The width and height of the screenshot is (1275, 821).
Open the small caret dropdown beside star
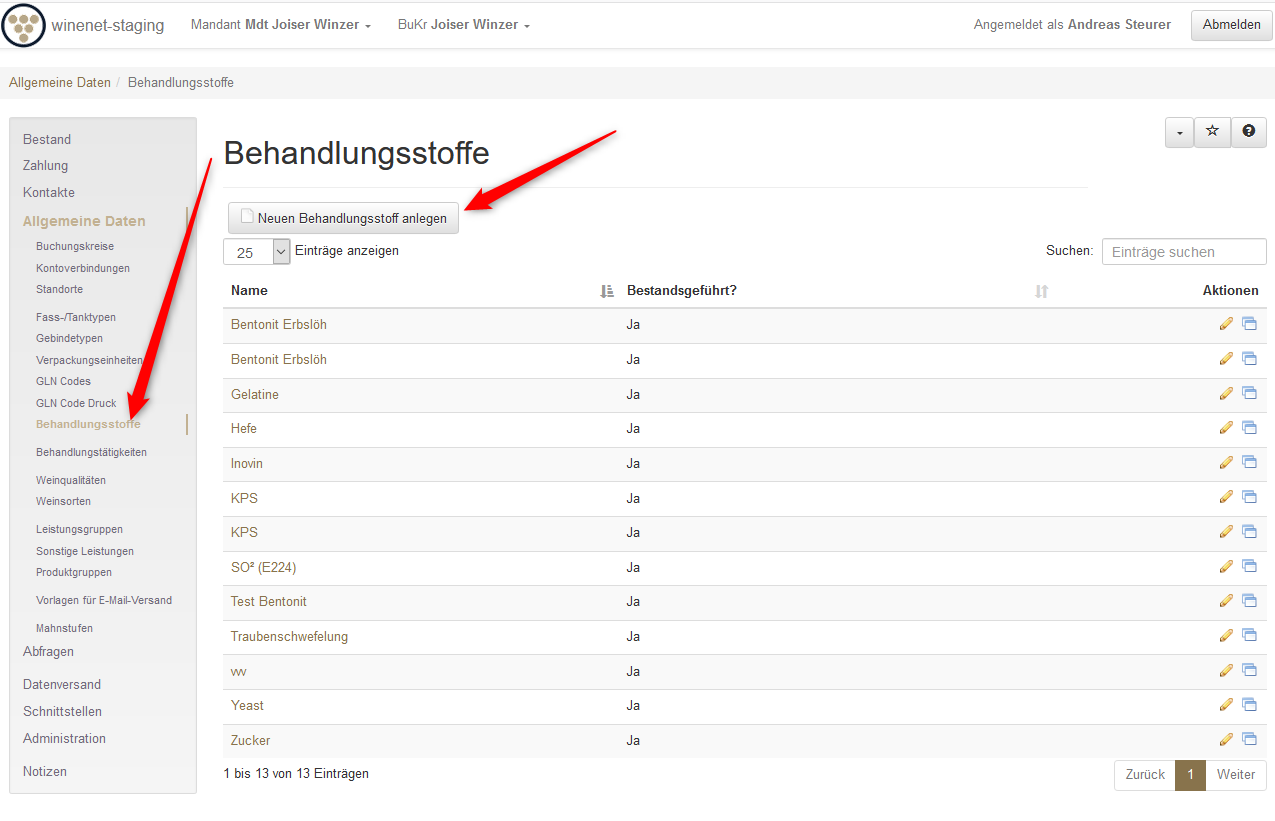click(1179, 132)
